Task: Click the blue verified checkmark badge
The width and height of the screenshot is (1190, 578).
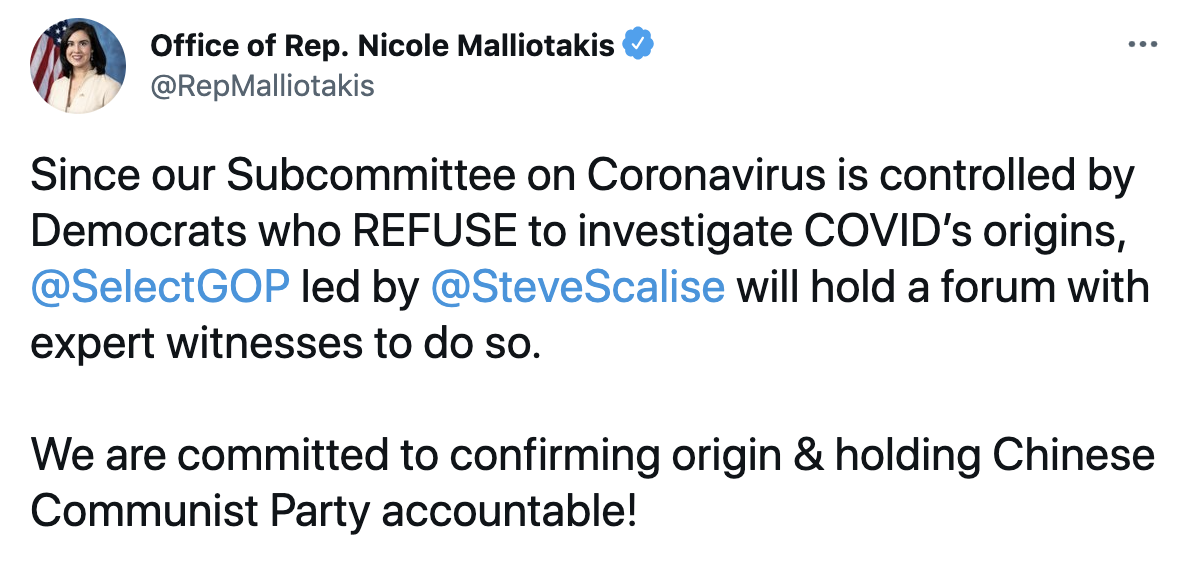Action: [x=640, y=44]
